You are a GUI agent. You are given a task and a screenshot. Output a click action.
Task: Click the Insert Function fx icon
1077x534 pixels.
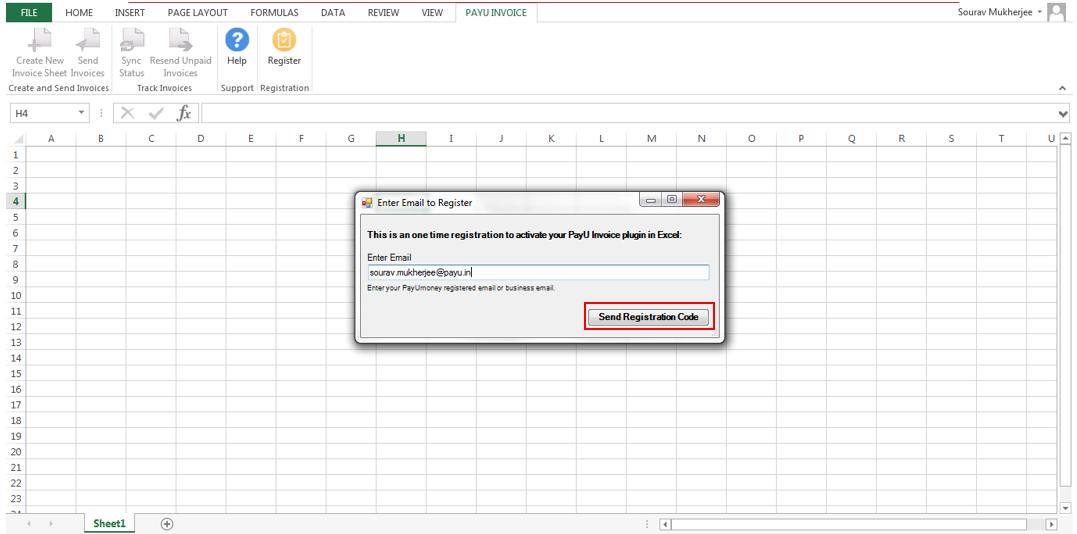coord(184,113)
